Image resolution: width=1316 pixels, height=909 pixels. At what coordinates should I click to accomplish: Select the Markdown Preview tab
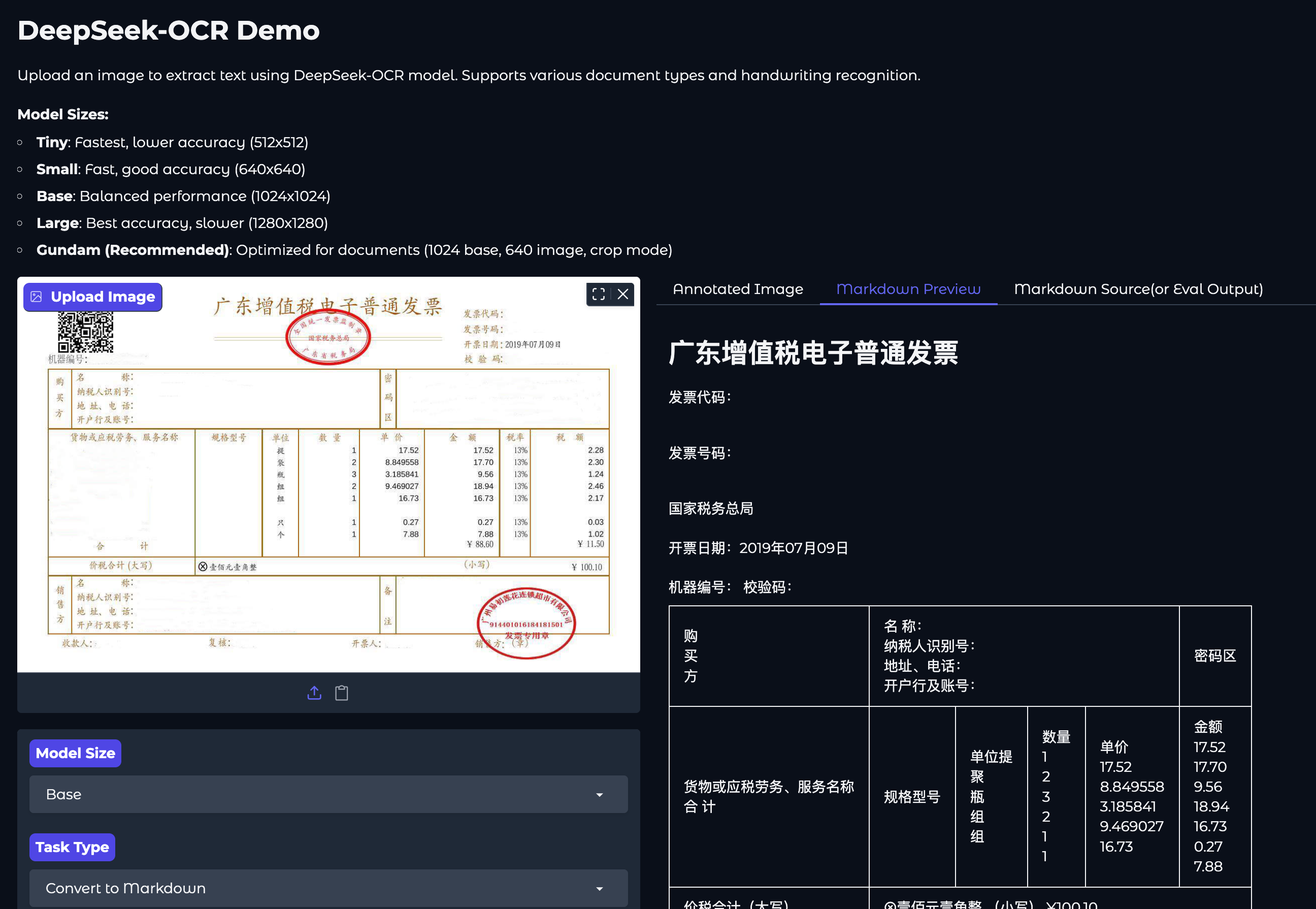pos(908,289)
